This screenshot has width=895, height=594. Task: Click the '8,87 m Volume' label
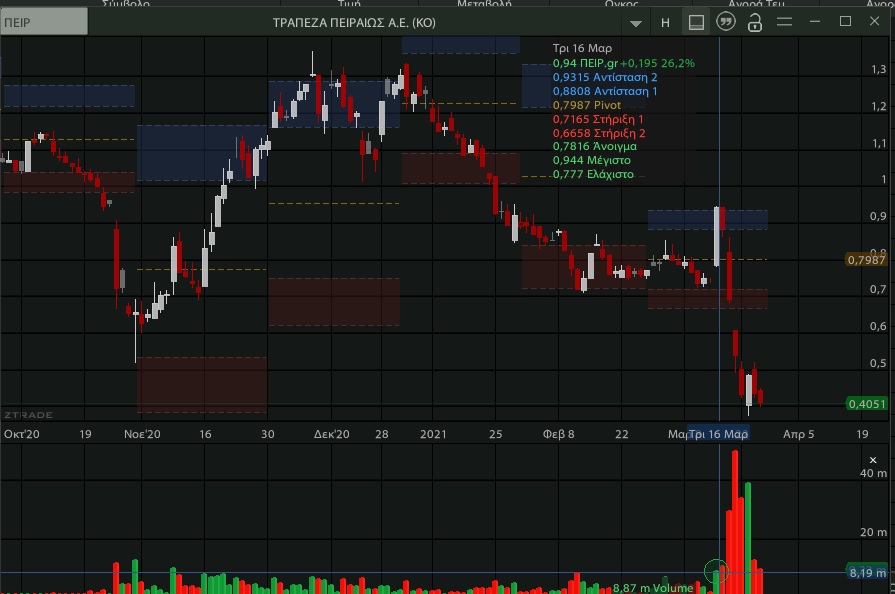[x=653, y=588]
